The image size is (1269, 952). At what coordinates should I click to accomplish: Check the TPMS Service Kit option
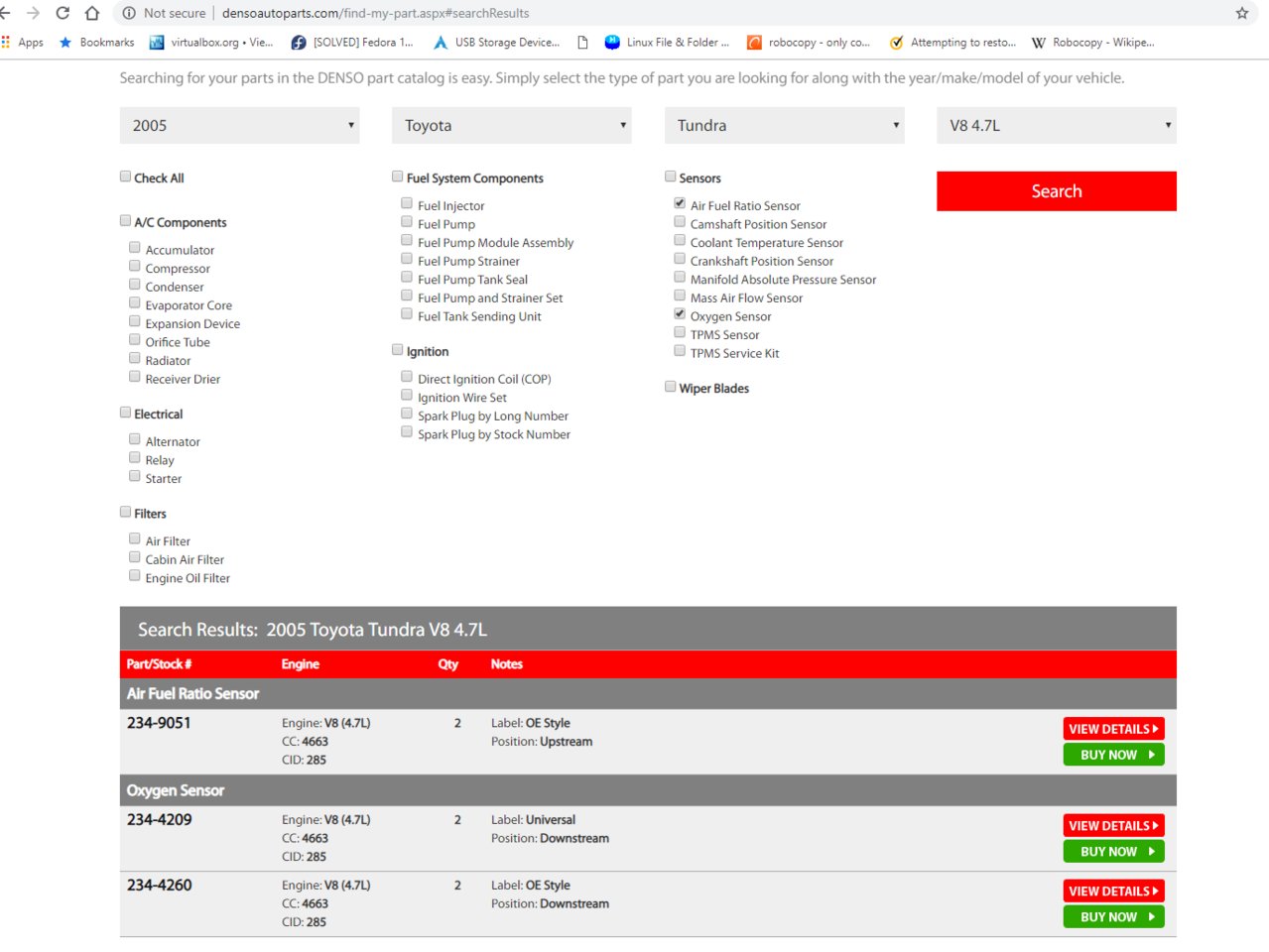tap(680, 351)
